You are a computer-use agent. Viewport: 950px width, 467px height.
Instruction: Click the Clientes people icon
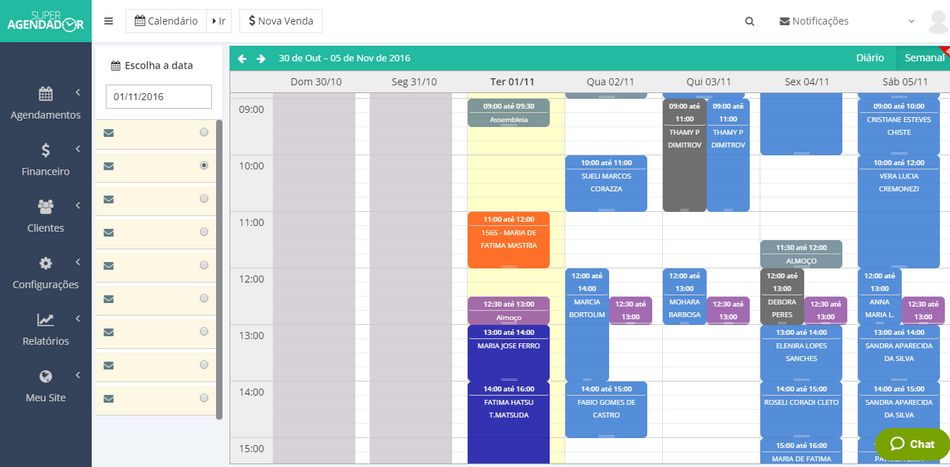coord(45,207)
